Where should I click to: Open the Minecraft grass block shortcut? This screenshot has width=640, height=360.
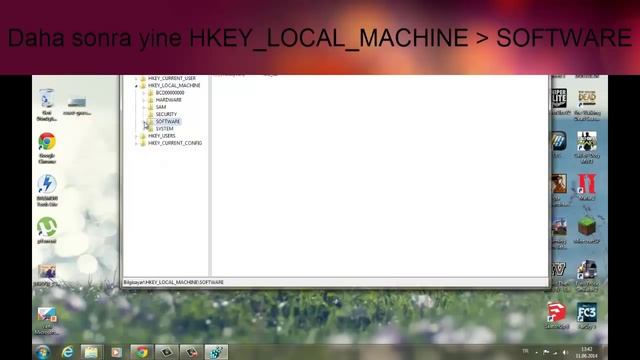coord(587,230)
